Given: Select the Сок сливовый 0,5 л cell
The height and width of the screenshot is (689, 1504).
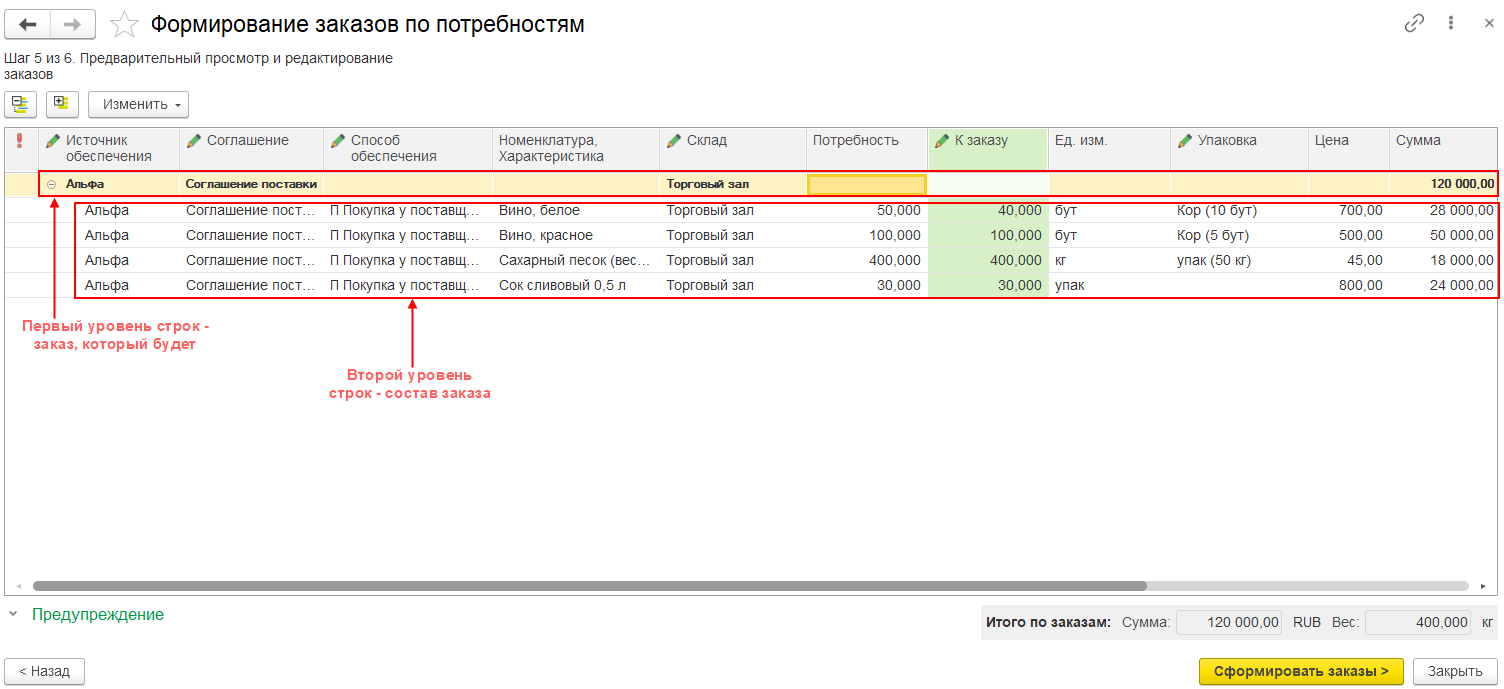Looking at the screenshot, I should (x=576, y=285).
